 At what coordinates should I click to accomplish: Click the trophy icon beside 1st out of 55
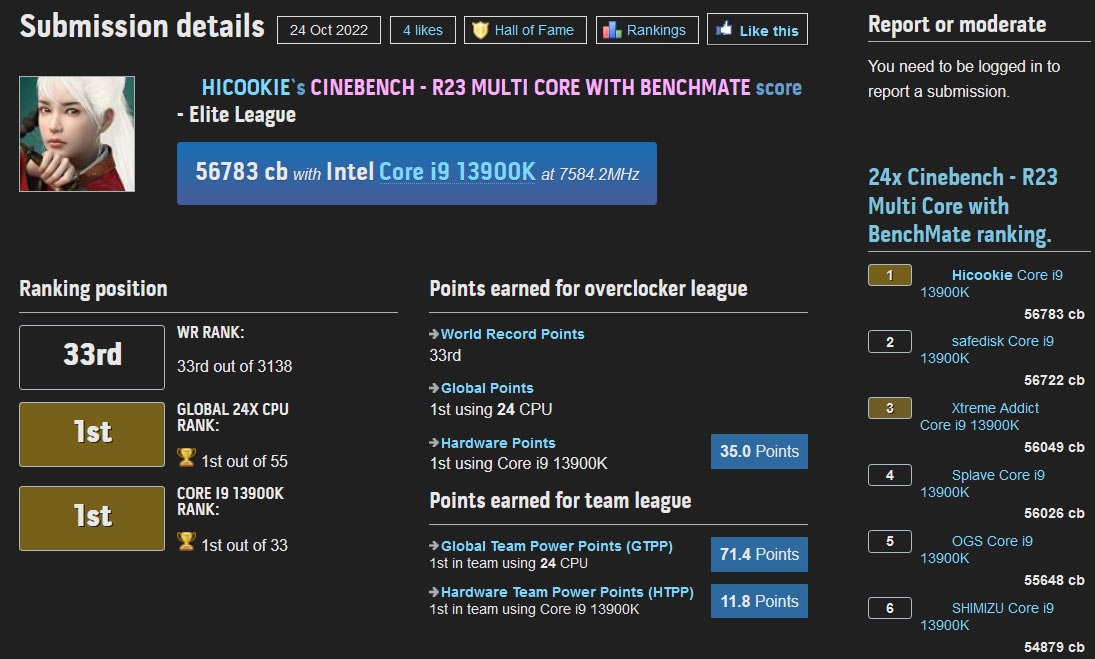[x=186, y=457]
